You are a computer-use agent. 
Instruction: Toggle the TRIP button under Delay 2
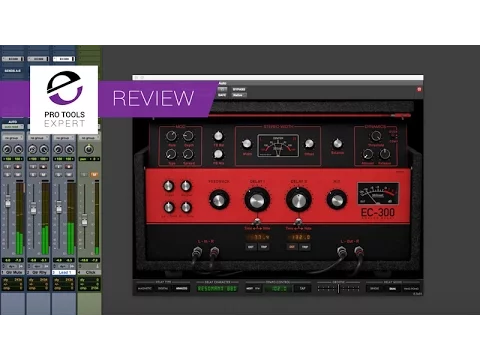305,247
